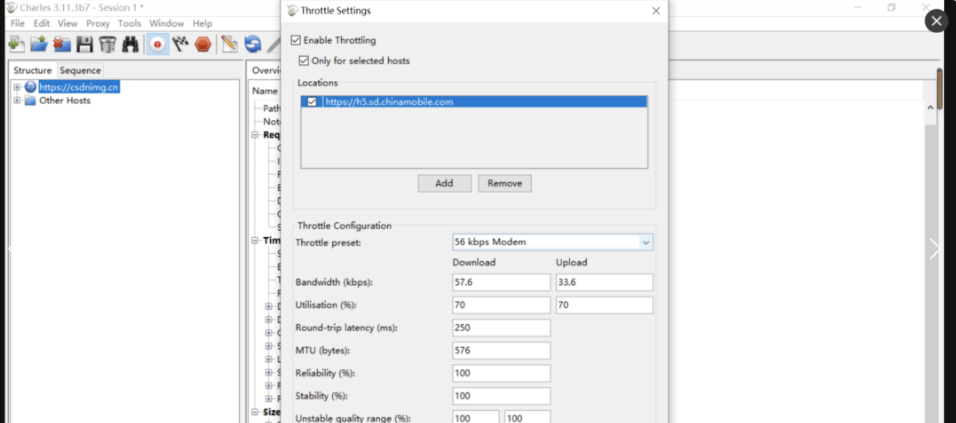The height and width of the screenshot is (423, 956).
Task: Click the folder icon beside Other Hosts
Action: point(30,101)
